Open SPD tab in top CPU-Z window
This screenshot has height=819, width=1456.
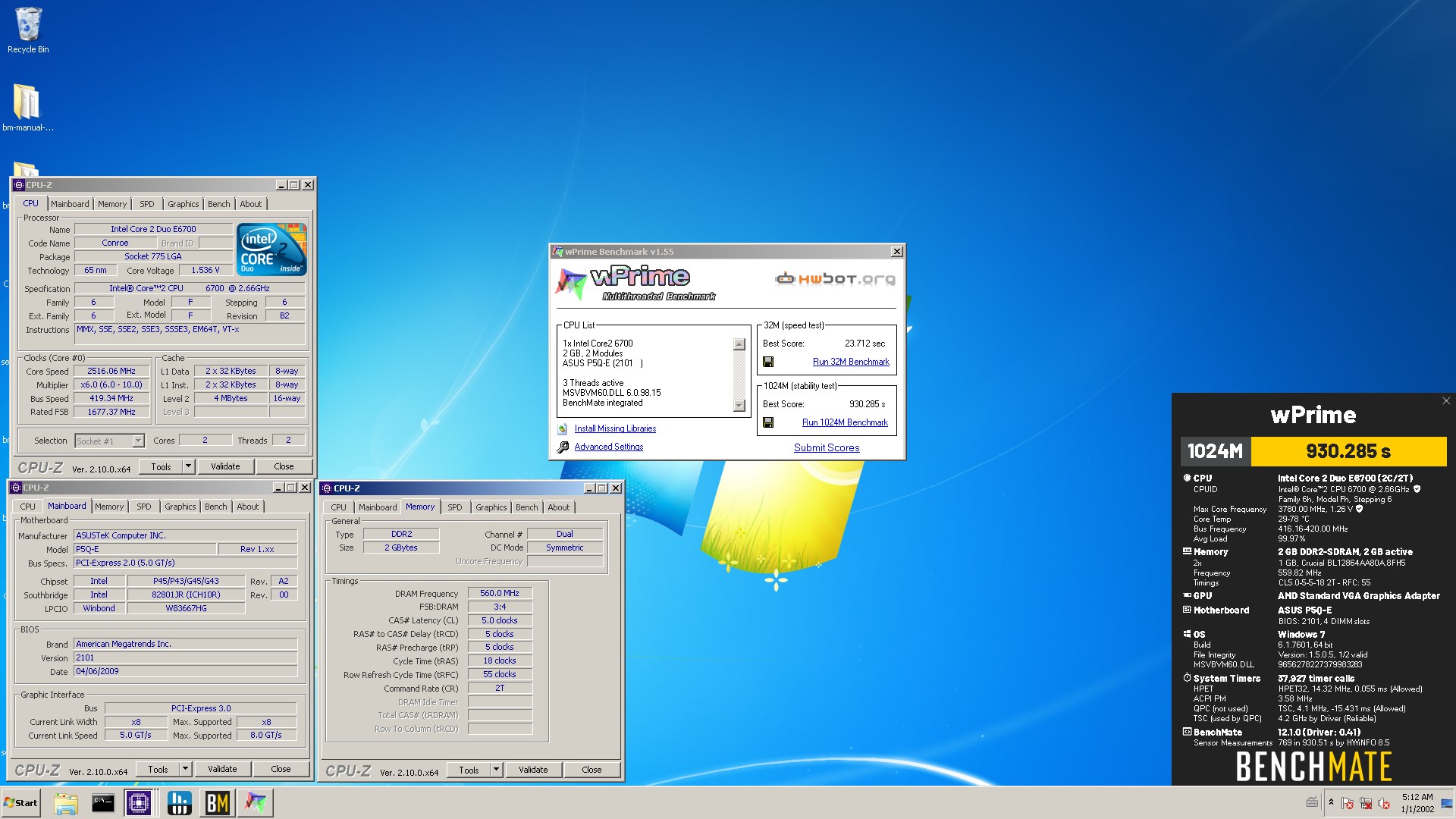pyautogui.click(x=147, y=205)
